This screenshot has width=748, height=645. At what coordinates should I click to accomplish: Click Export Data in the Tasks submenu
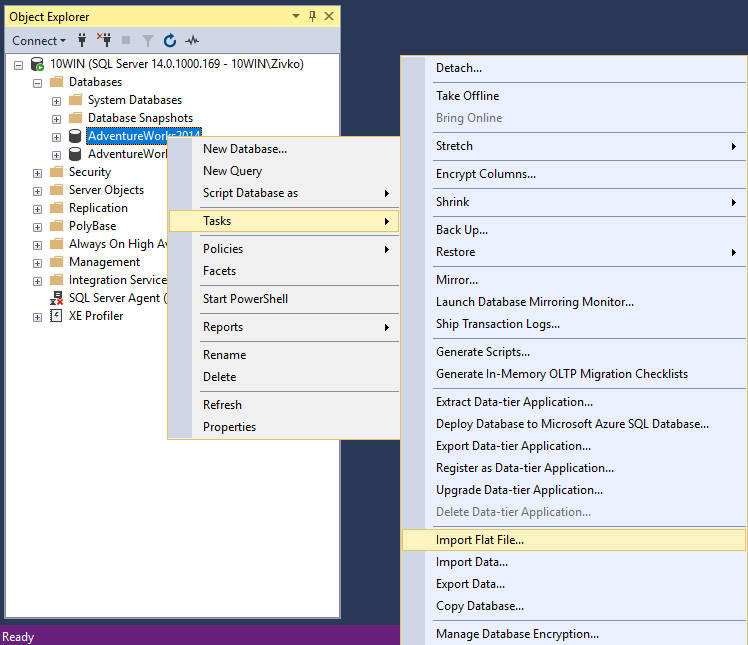pos(470,584)
